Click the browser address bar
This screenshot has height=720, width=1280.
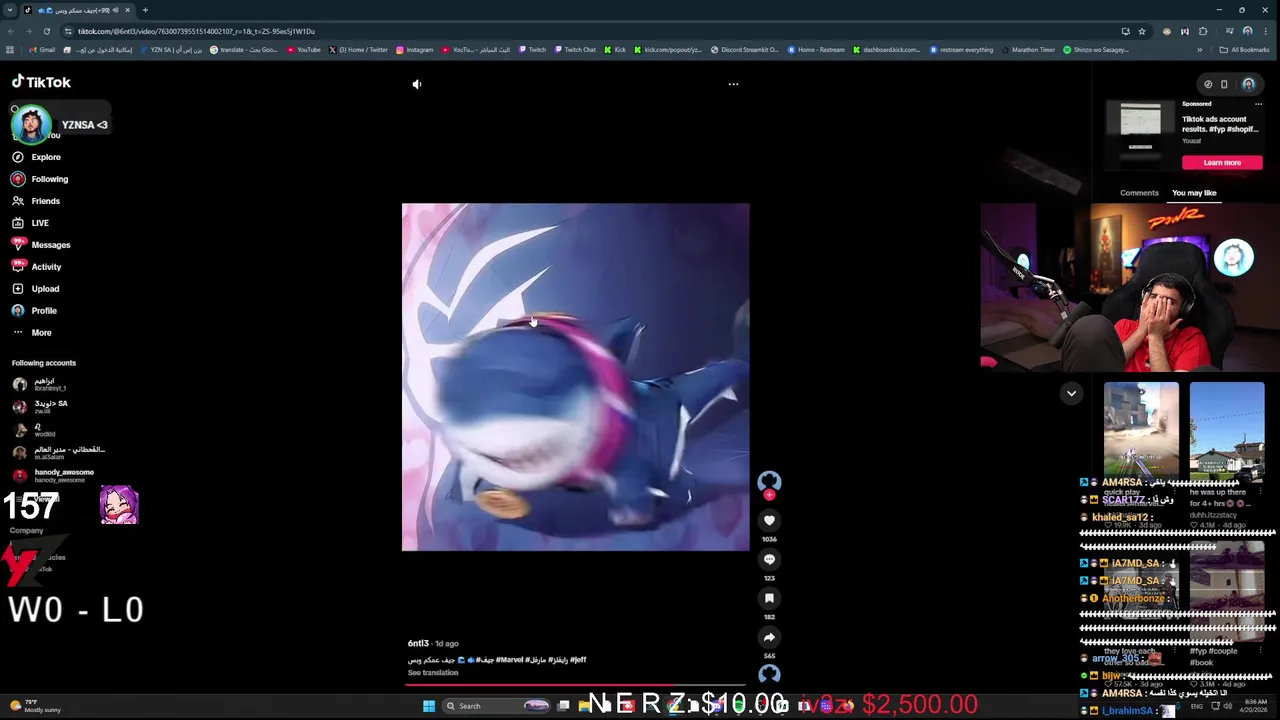[x=590, y=31]
